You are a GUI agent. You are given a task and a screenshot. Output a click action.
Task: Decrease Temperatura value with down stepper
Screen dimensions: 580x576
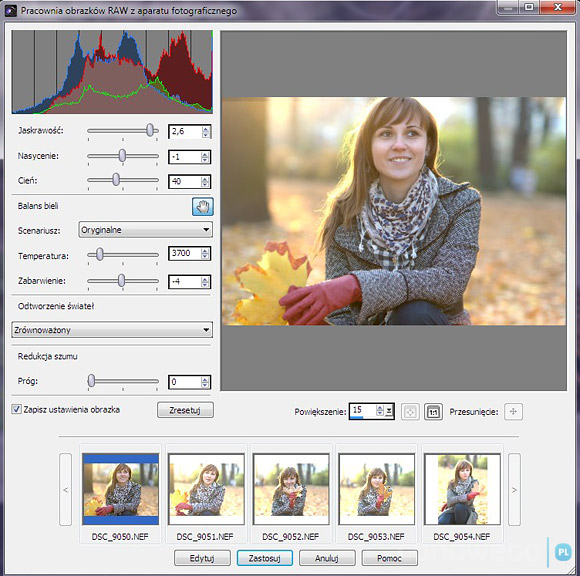(x=205, y=256)
